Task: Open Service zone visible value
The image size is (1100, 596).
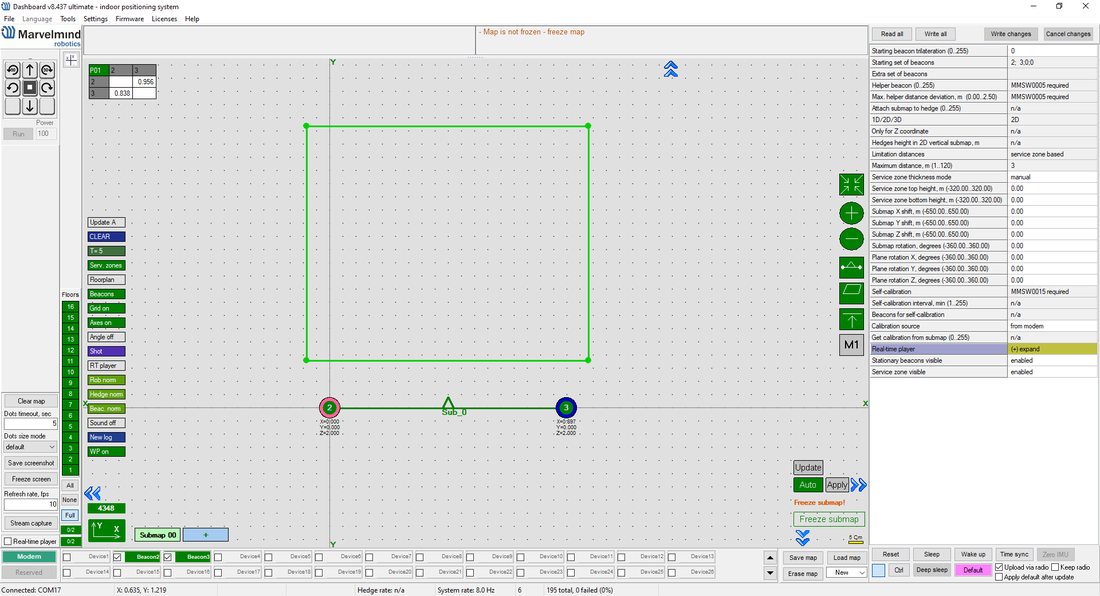Action: 1052,372
